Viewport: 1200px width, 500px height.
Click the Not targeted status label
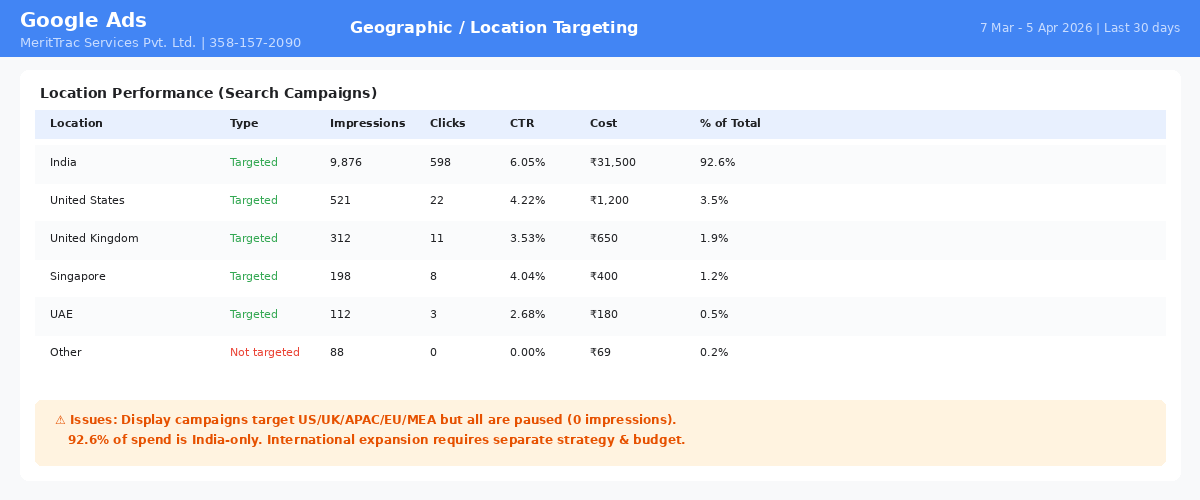[x=265, y=353]
